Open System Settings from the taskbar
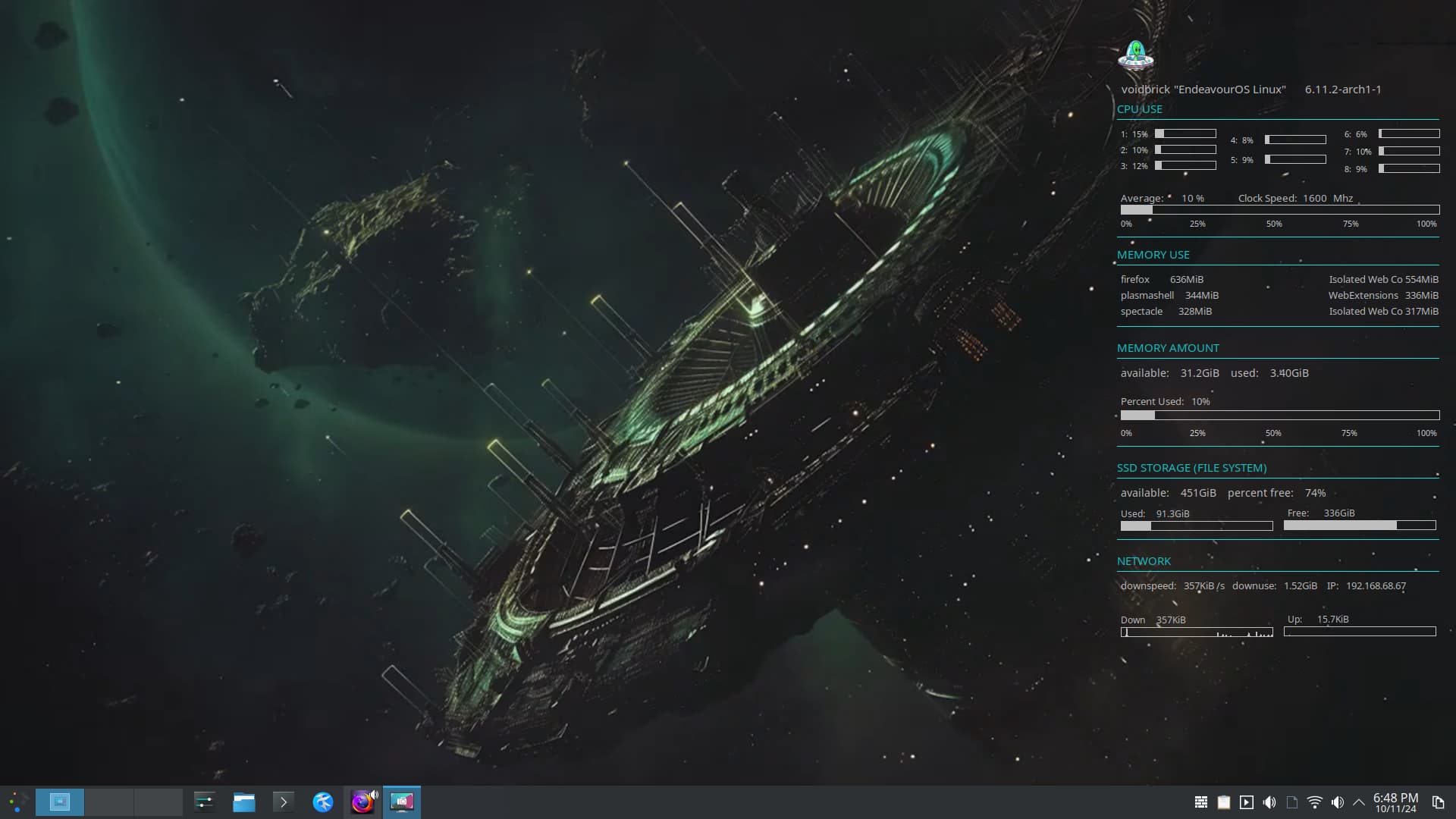Screen dimensions: 1456x819 pos(205,802)
